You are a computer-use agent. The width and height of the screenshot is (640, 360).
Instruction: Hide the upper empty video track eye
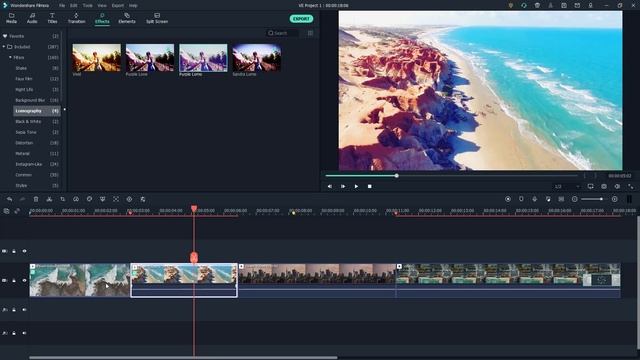(x=24, y=251)
